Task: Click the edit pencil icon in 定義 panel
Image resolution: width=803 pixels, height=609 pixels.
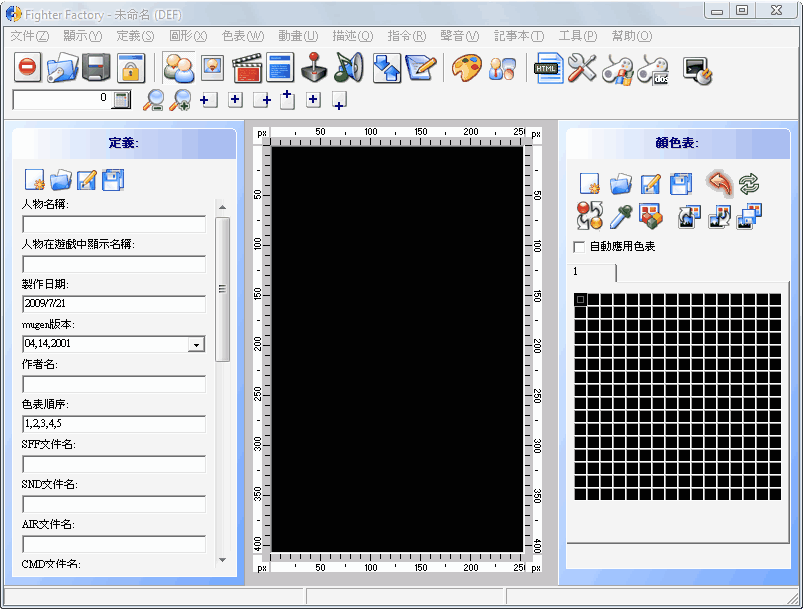Action: click(x=87, y=180)
